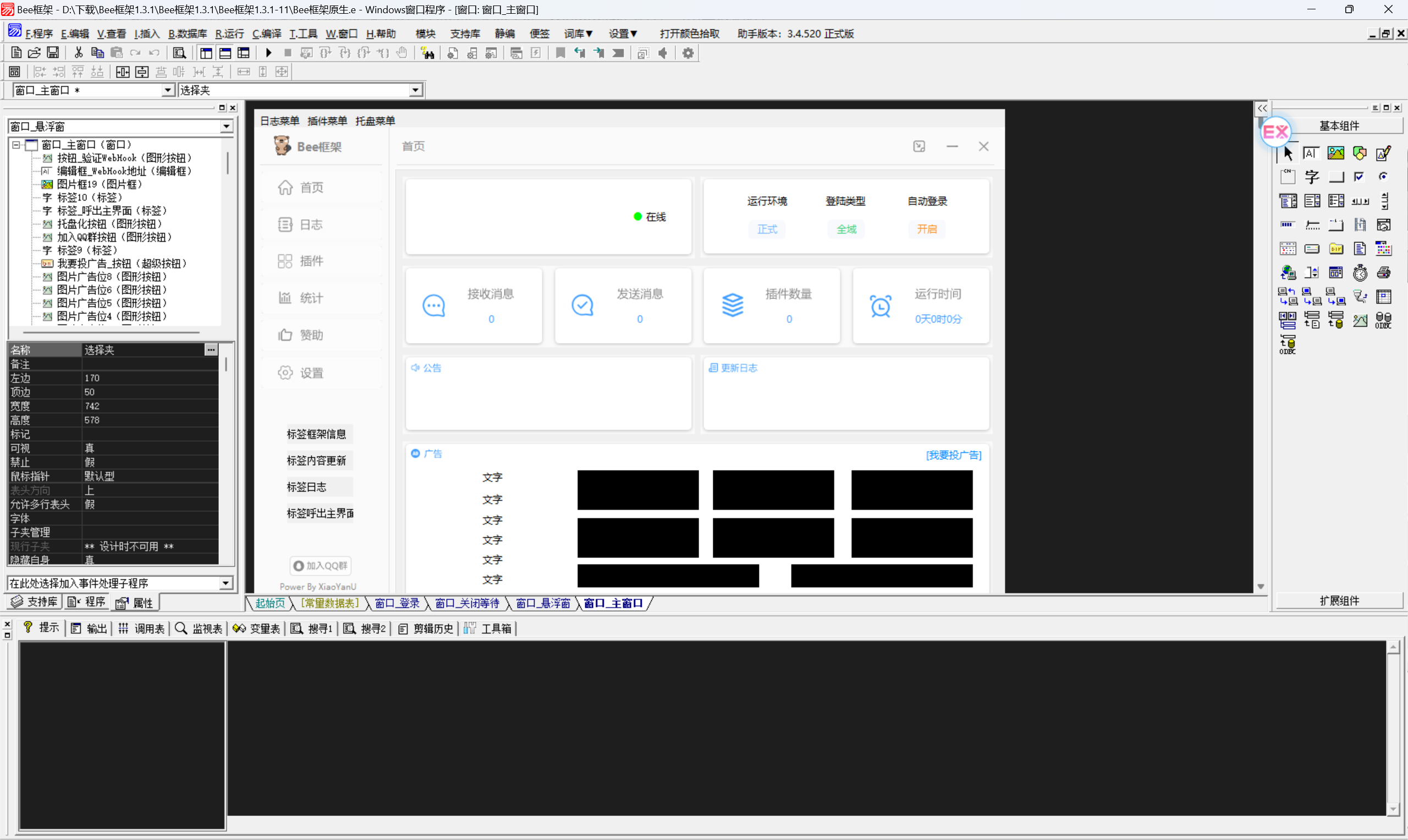Select the timer (stopwatch) component
The image size is (1408, 840).
point(1359,273)
